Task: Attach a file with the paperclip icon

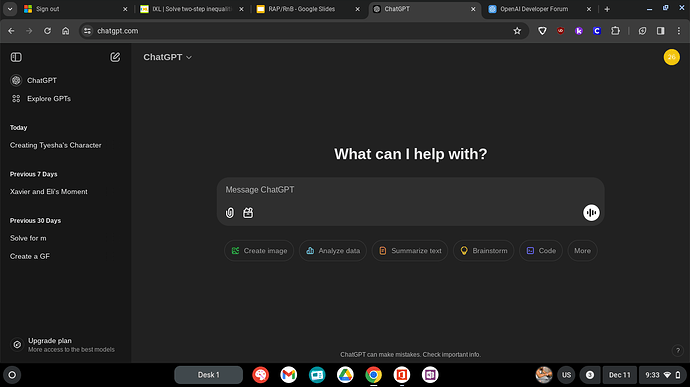Action: tap(230, 213)
